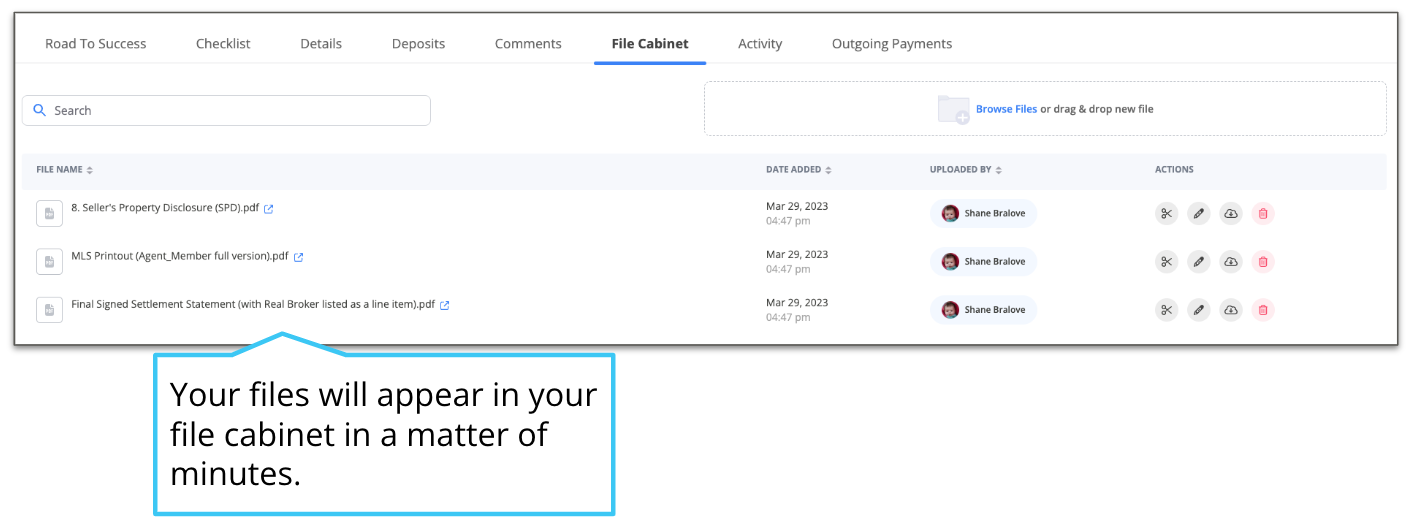
Task: Download the MLS Printout file
Action: pyautogui.click(x=1231, y=262)
